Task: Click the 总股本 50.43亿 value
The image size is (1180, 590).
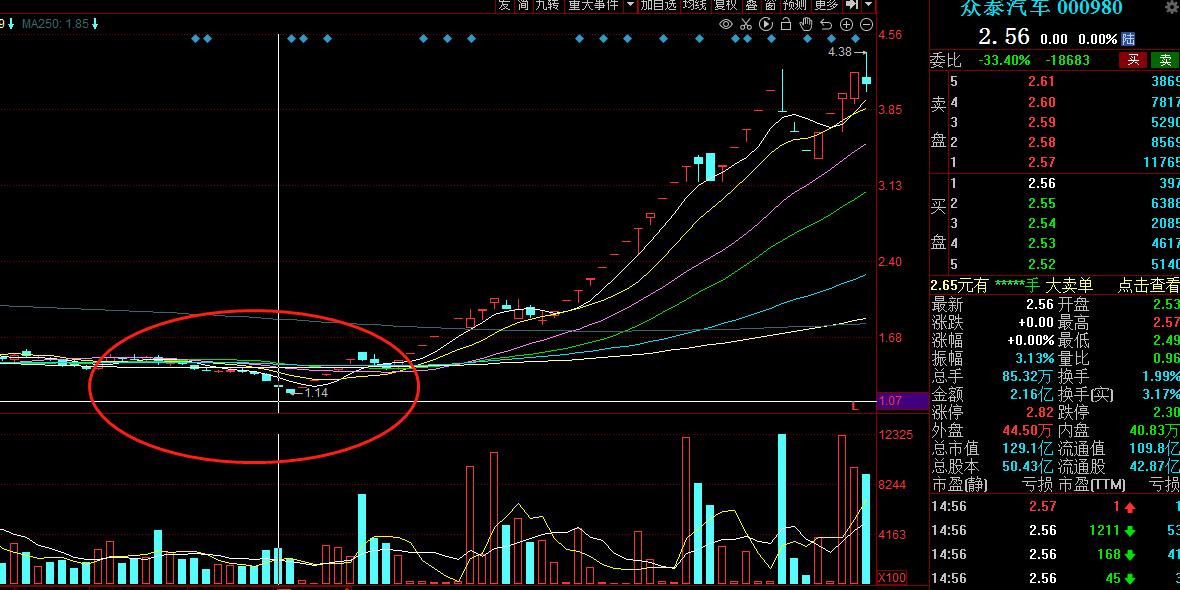Action: [1029, 467]
